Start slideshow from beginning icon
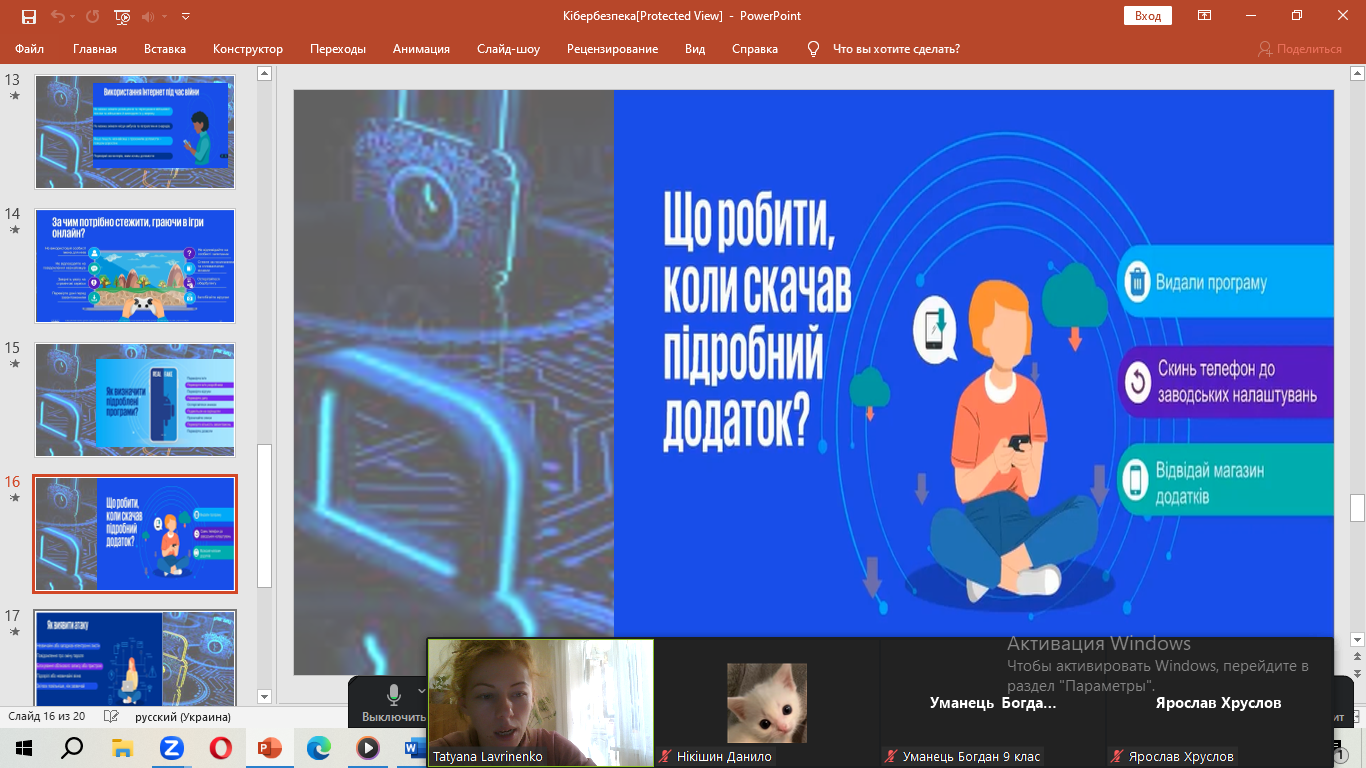Viewport: 1366px width, 768px height. tap(122, 16)
